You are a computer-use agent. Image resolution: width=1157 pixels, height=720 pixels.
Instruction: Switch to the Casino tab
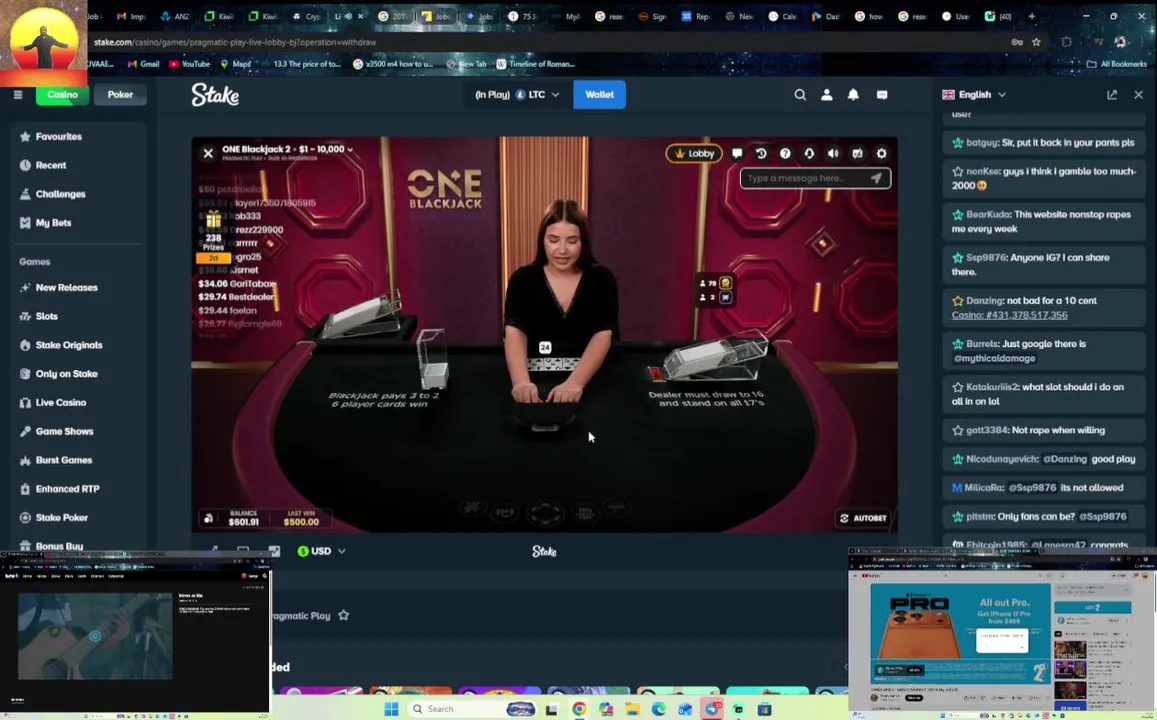point(63,94)
